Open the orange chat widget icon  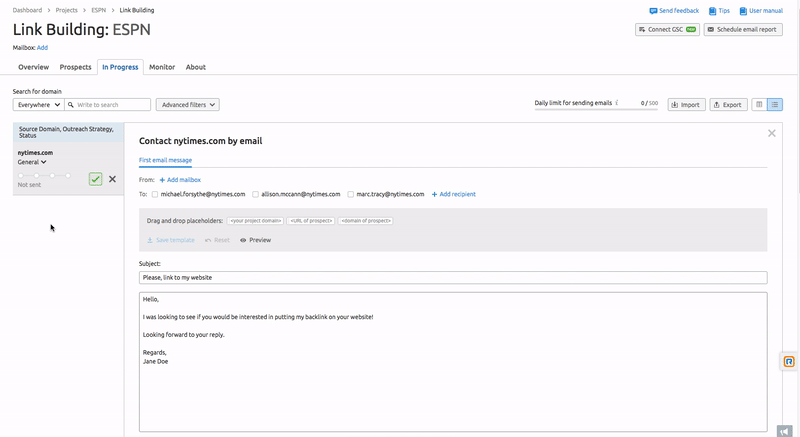pos(789,361)
